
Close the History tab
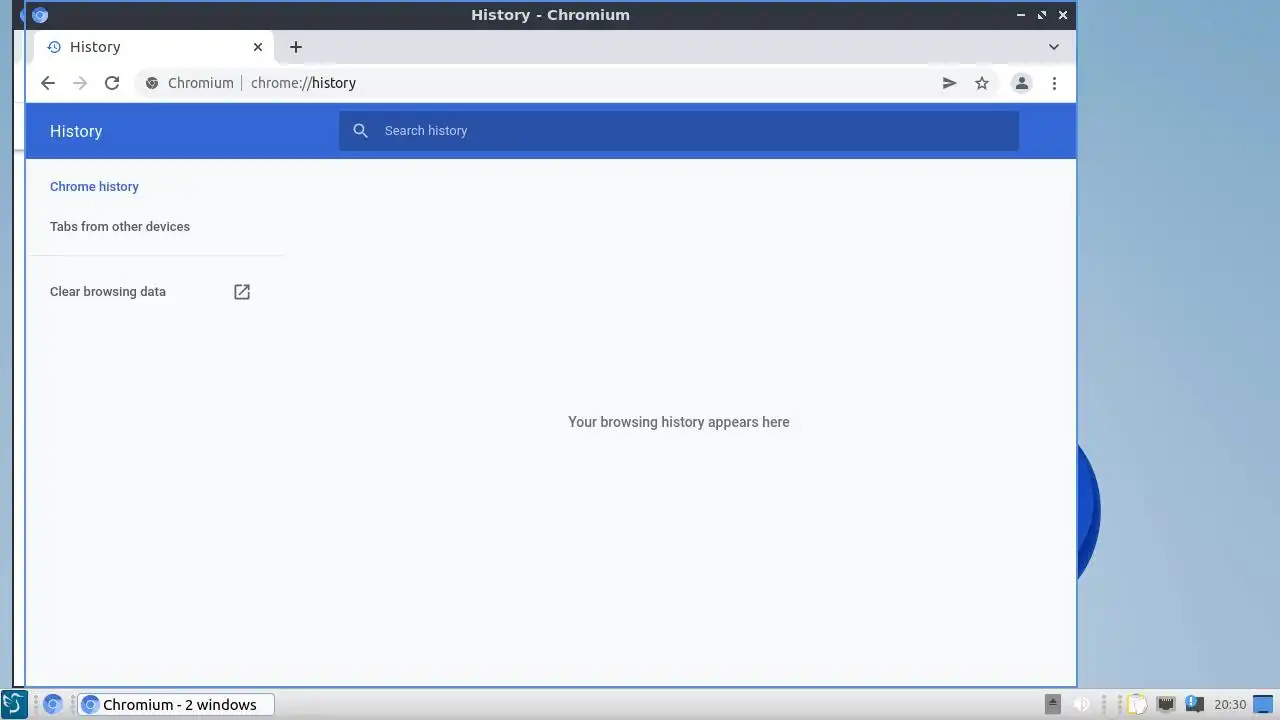[258, 47]
